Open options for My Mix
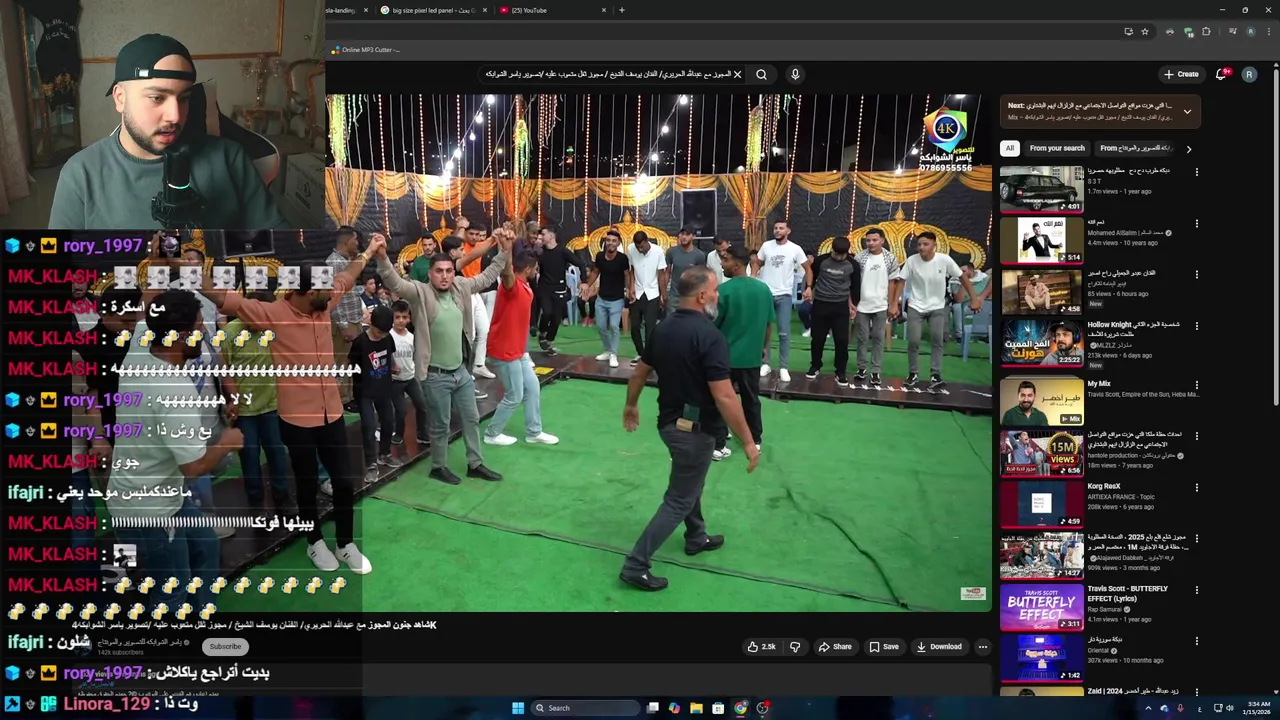 1196,385
